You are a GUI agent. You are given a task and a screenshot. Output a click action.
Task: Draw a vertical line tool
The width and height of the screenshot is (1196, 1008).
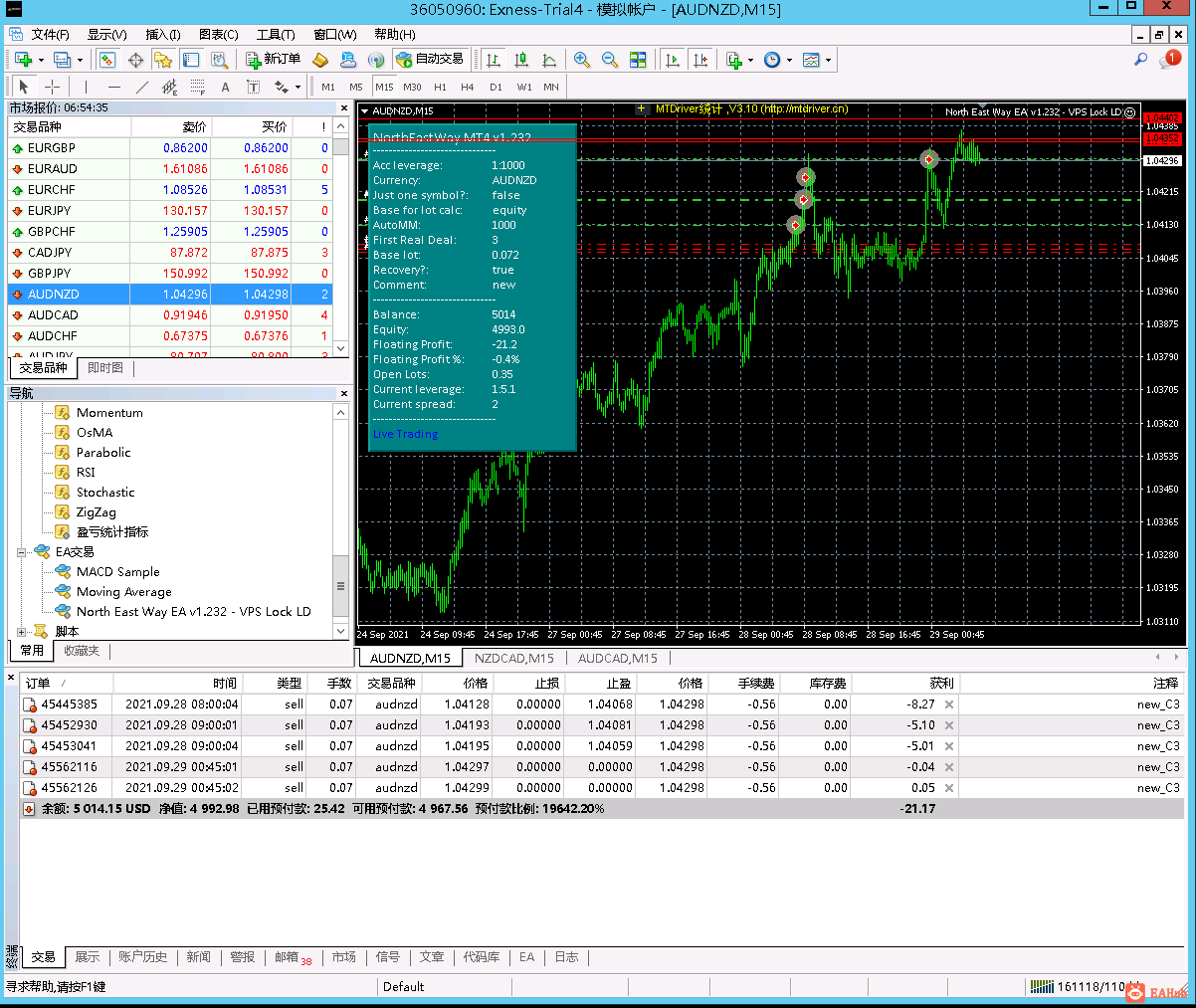(x=86, y=87)
